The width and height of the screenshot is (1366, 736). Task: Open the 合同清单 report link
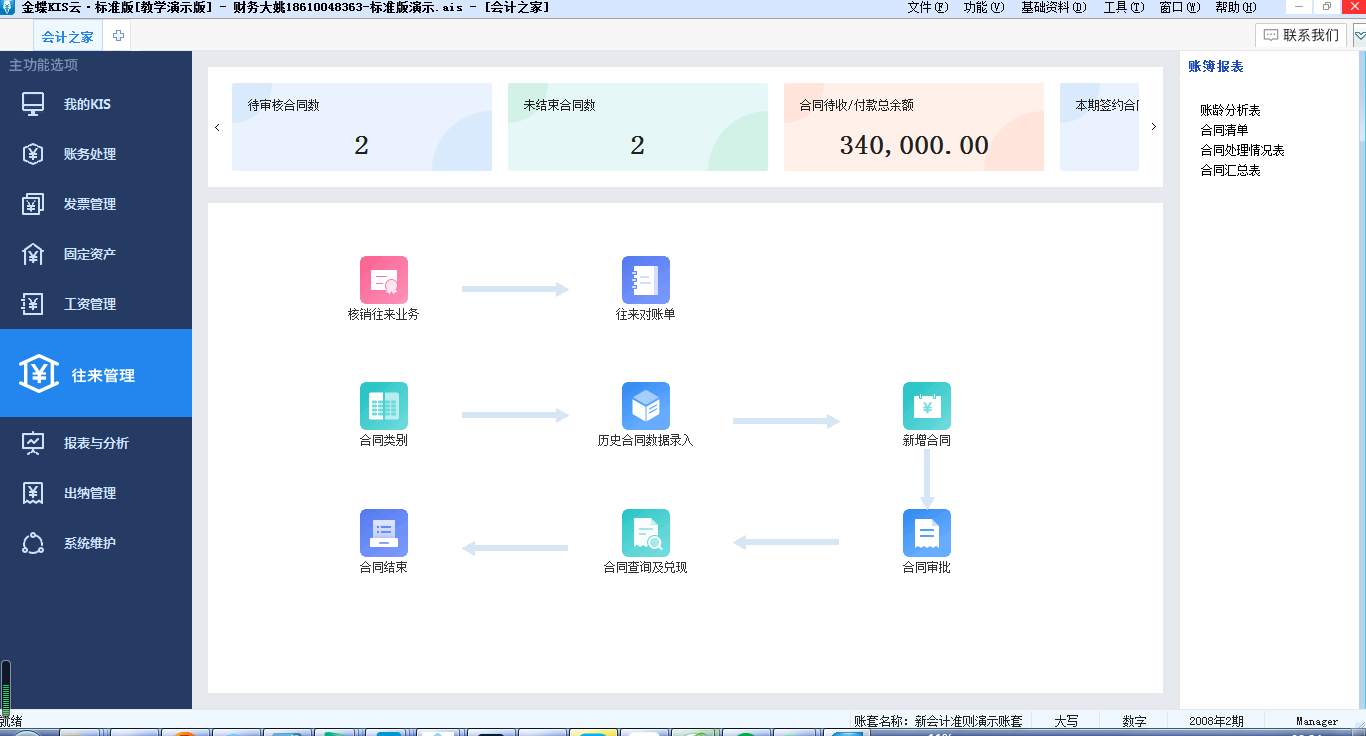(1224, 130)
